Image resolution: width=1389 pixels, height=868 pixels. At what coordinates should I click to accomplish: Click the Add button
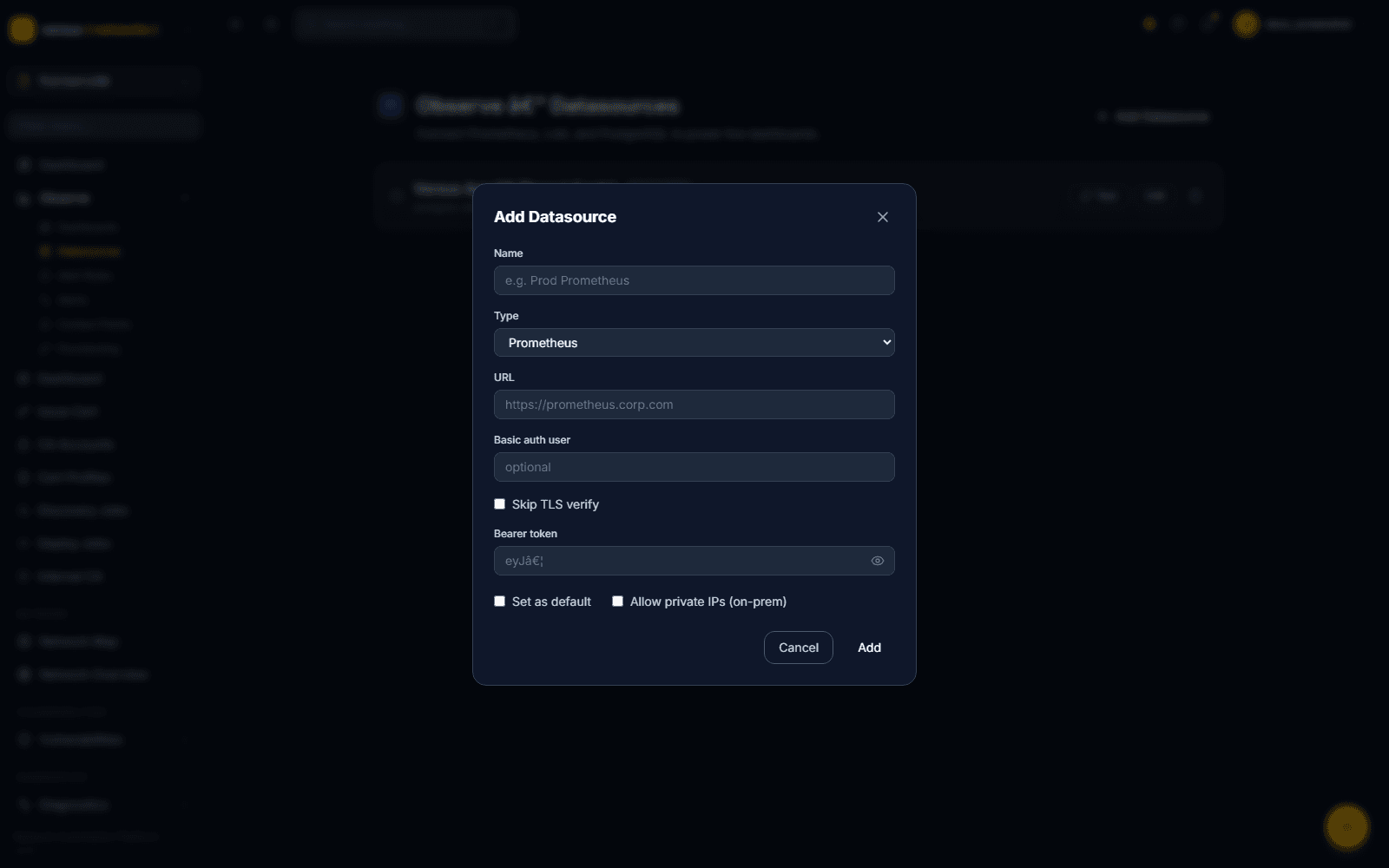point(869,648)
